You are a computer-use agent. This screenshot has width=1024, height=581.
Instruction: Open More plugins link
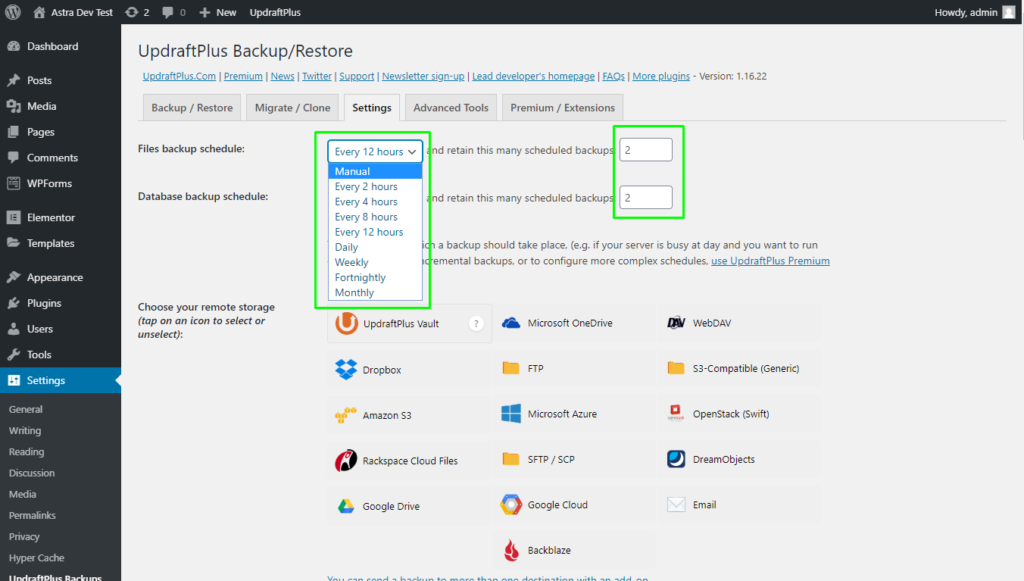[661, 76]
